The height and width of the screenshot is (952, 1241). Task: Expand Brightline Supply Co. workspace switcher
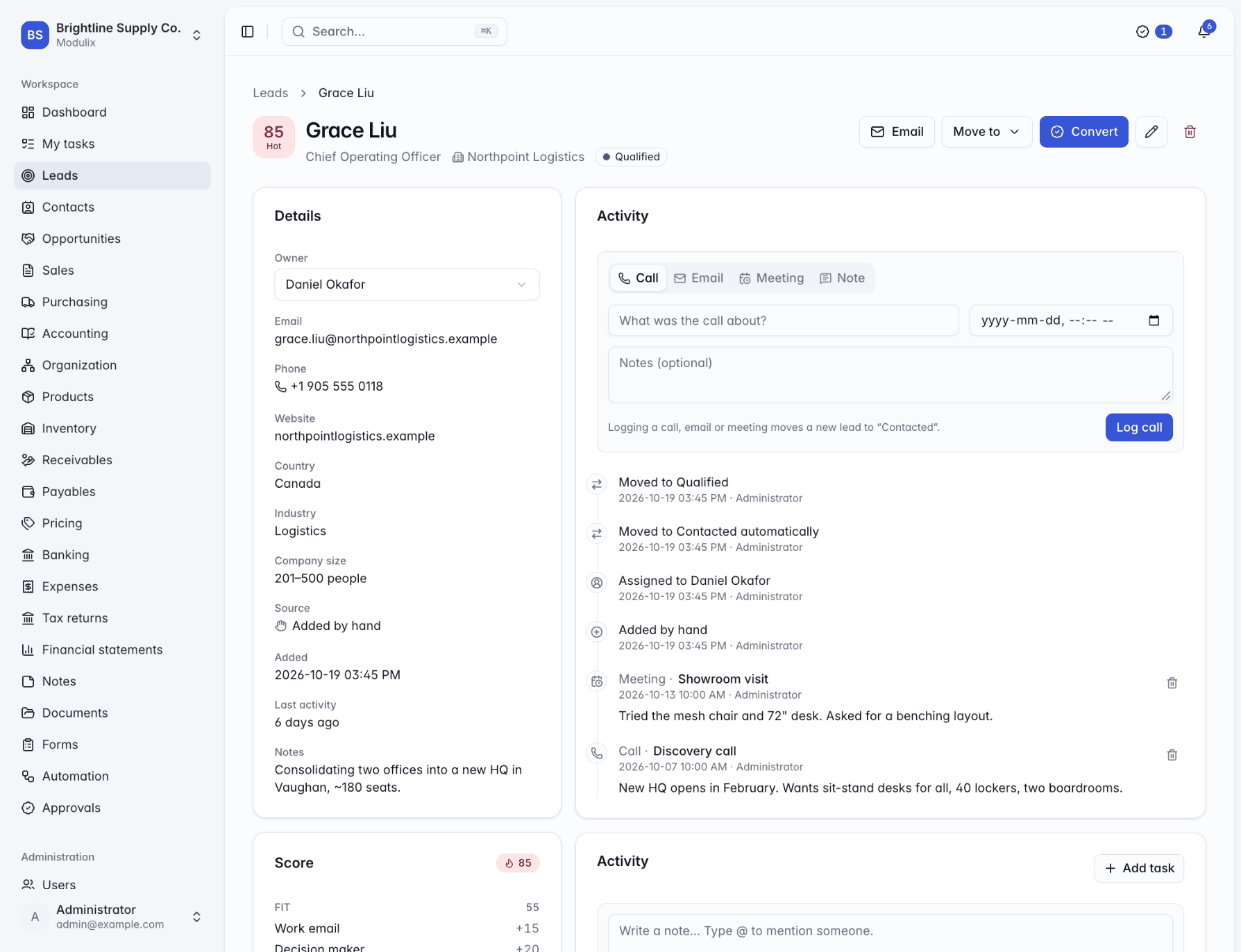(112, 35)
